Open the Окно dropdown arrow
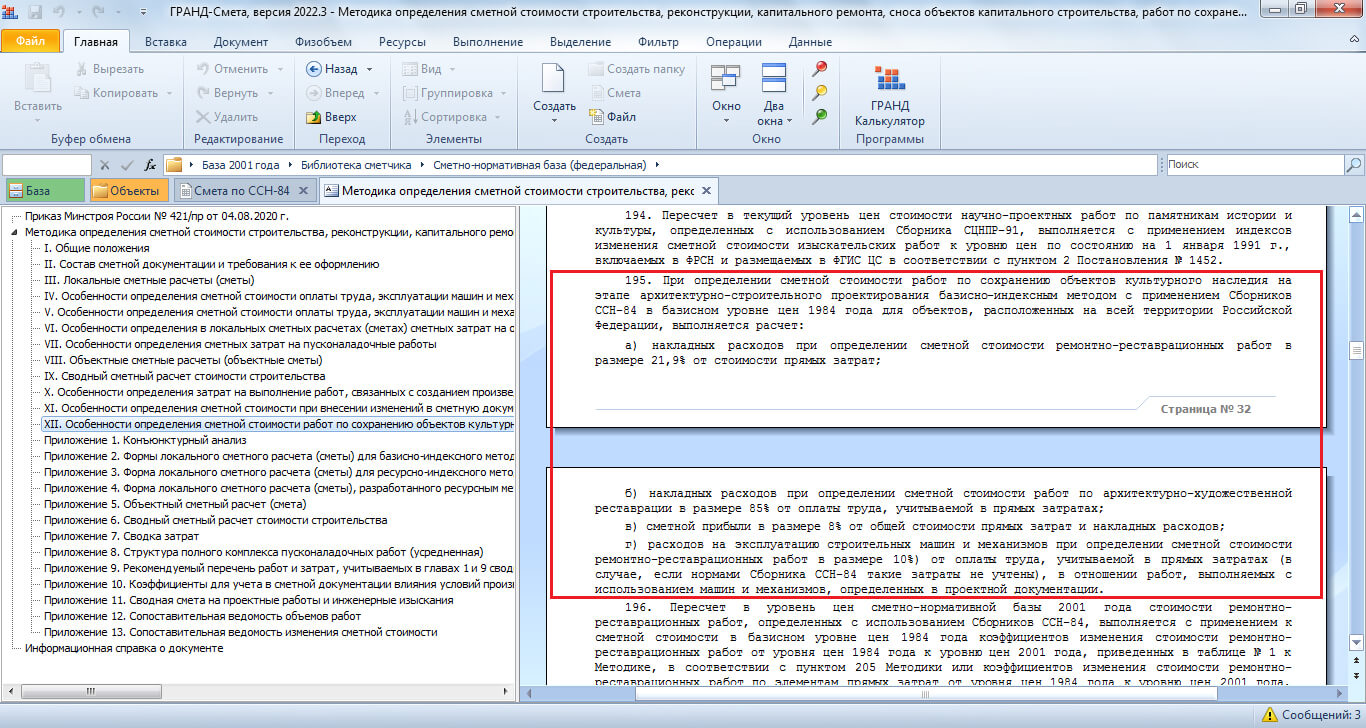This screenshot has width=1366, height=728. point(726,121)
